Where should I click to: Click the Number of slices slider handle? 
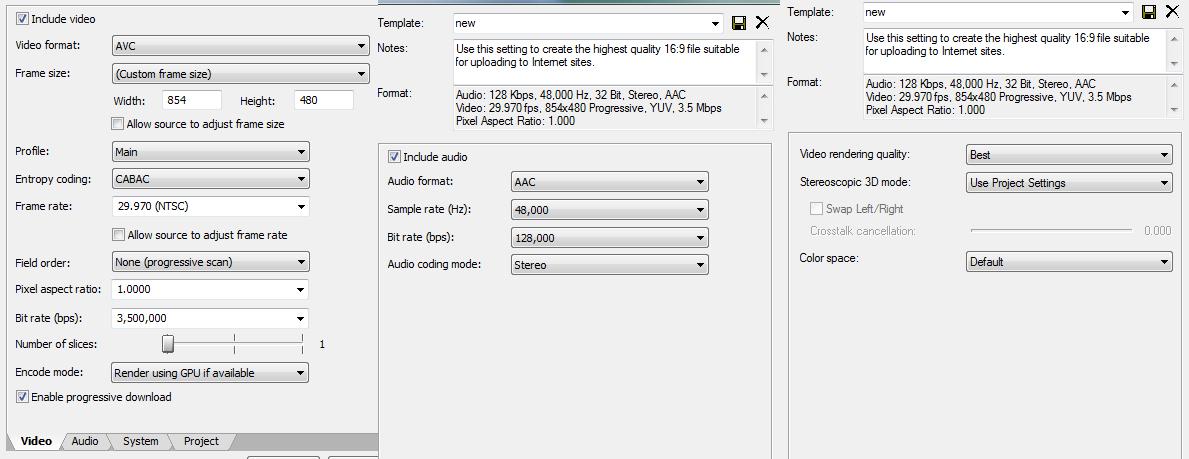pyautogui.click(x=168, y=344)
